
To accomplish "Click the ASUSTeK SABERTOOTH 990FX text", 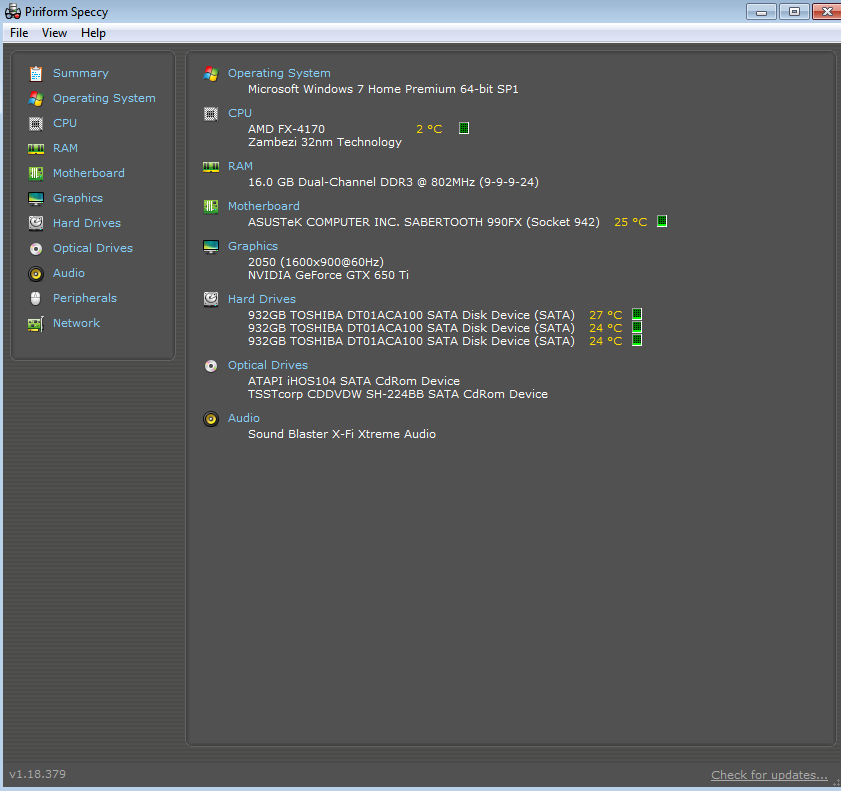I will (424, 222).
